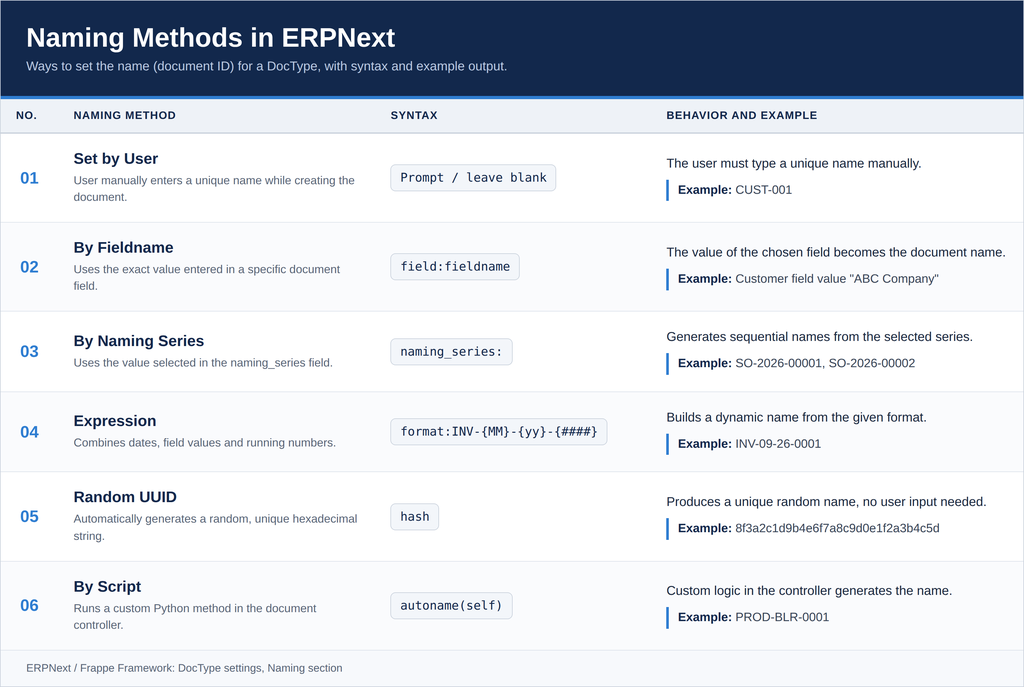Click the 'hash' syntax chip
The width and height of the screenshot is (1024, 687).
click(x=415, y=517)
